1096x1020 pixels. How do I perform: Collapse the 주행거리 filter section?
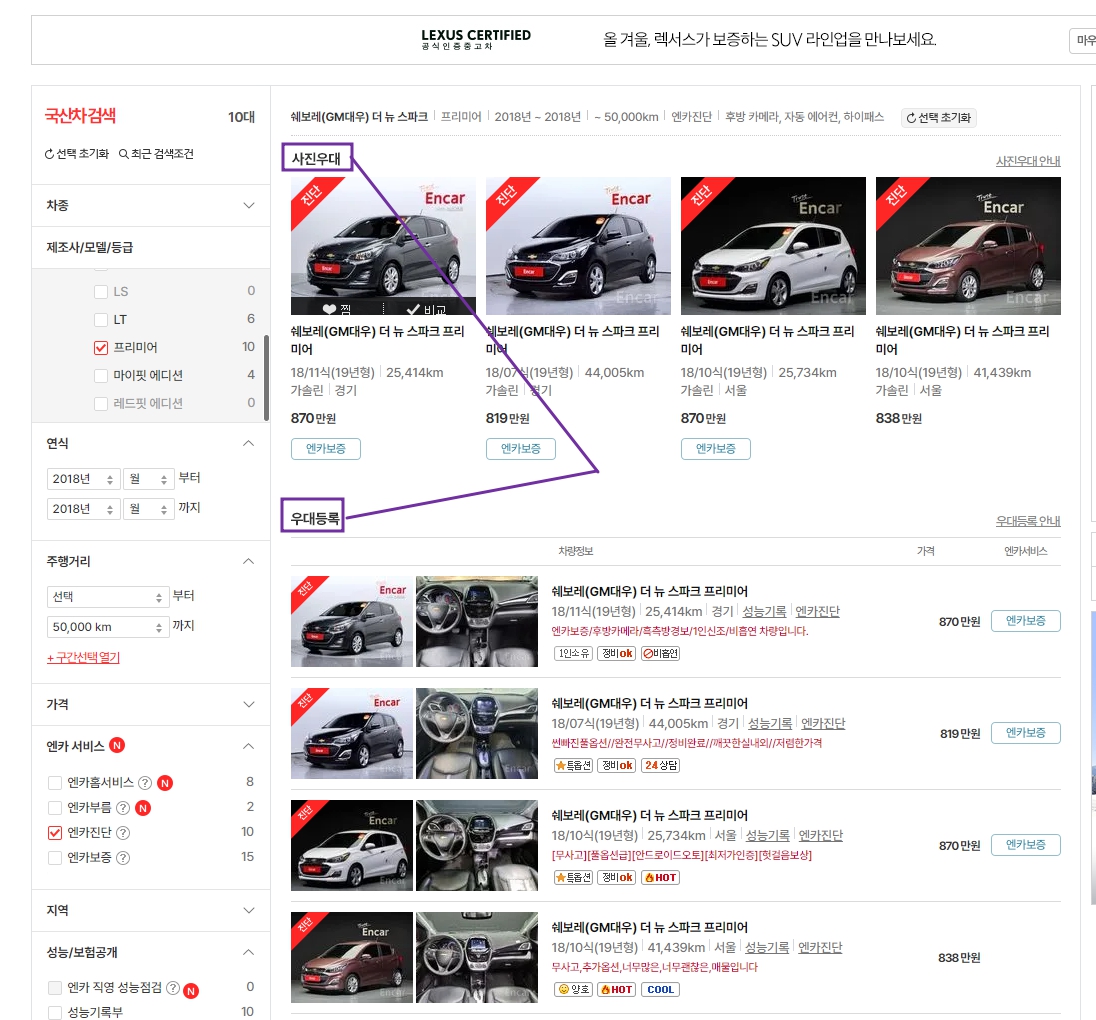[248, 561]
